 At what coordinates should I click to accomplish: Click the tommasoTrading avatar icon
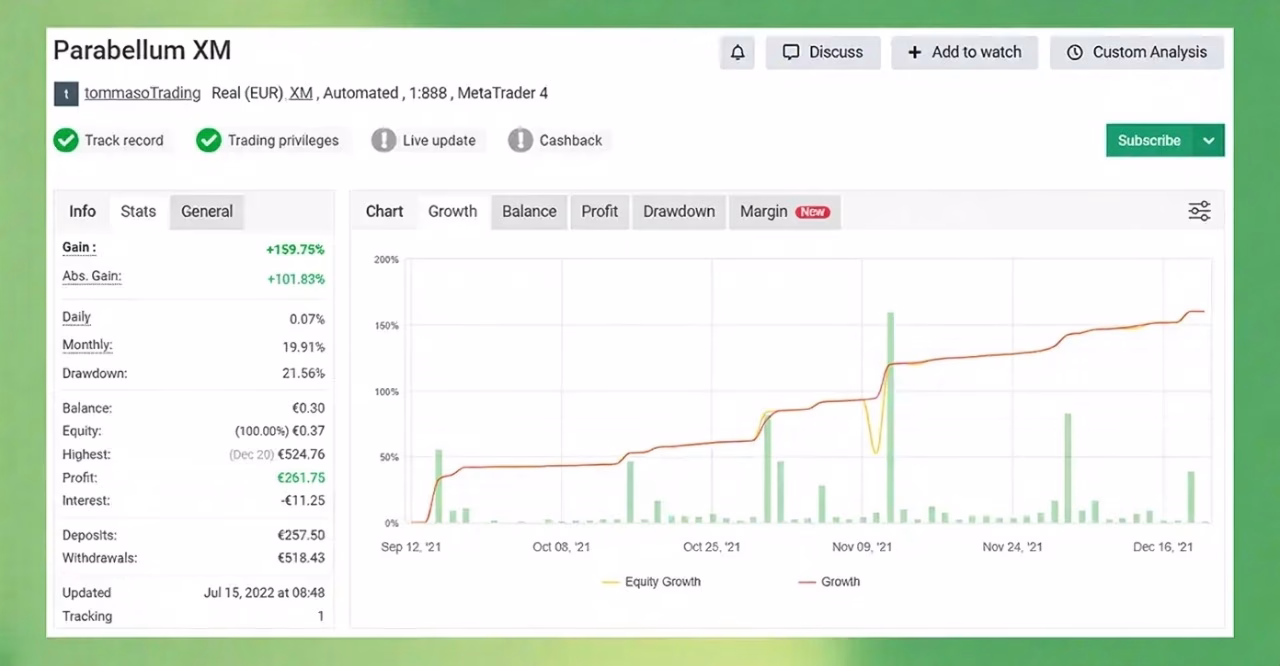pyautogui.click(x=65, y=94)
